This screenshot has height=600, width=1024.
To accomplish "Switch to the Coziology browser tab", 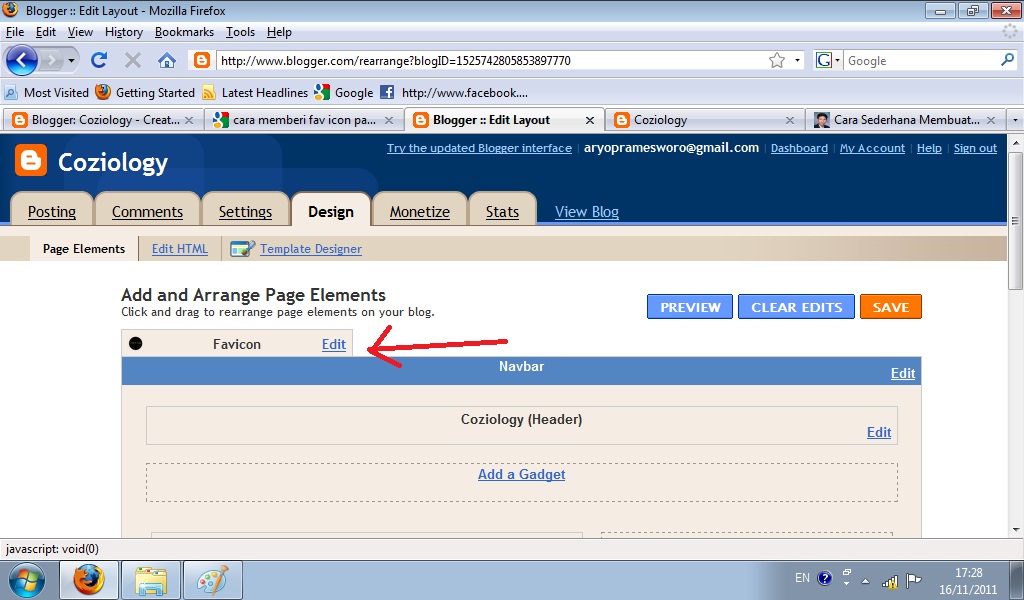I will tap(703, 120).
